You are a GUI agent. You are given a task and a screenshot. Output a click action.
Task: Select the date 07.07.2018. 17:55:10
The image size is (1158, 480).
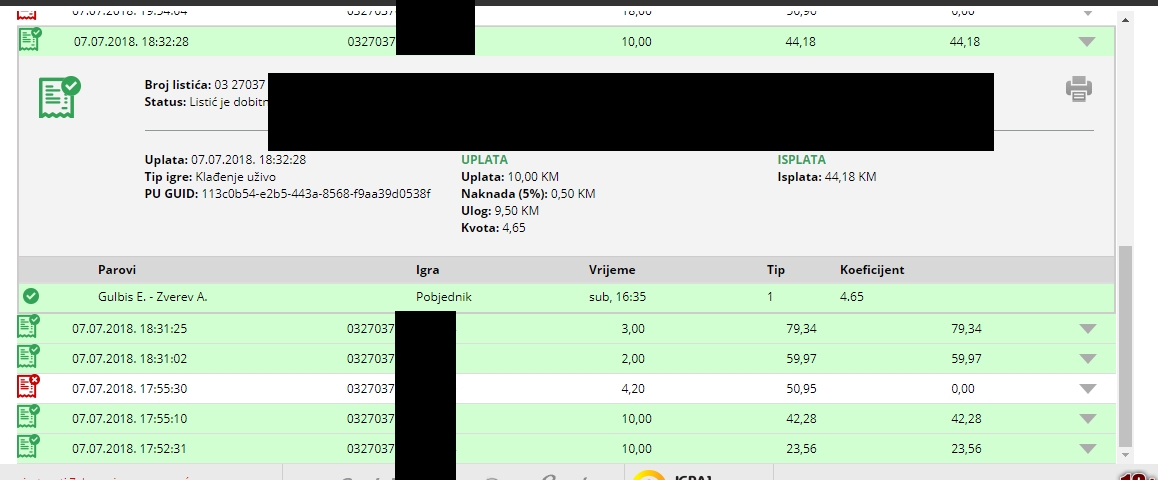point(130,419)
